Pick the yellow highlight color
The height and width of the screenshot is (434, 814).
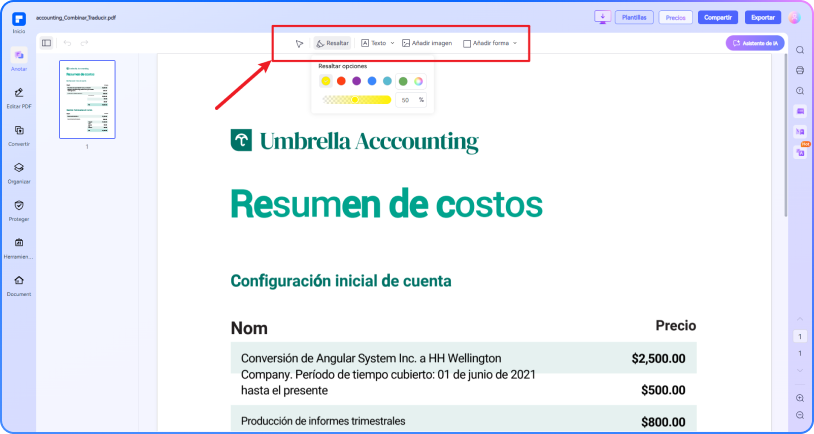tap(325, 81)
